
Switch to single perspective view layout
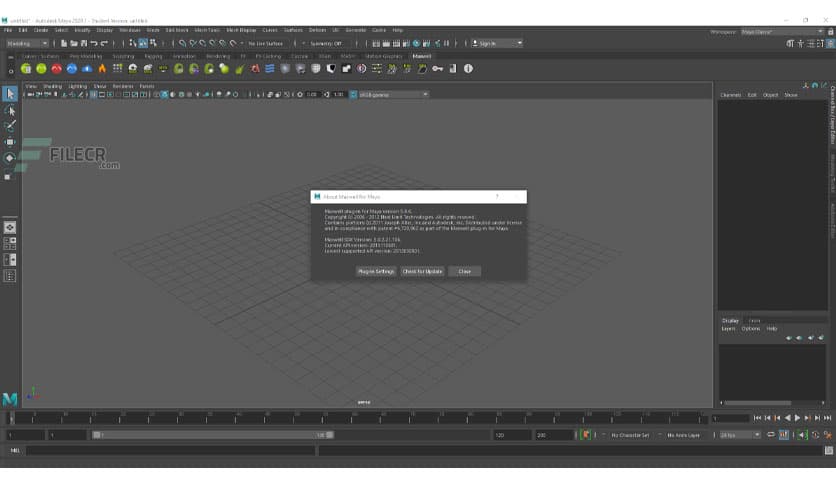pos(10,228)
